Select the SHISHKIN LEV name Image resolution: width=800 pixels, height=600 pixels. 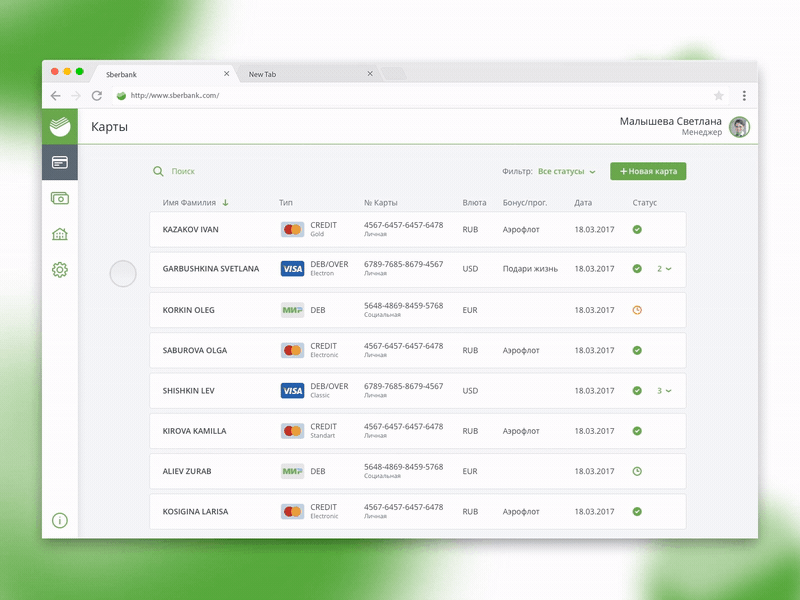pos(188,391)
